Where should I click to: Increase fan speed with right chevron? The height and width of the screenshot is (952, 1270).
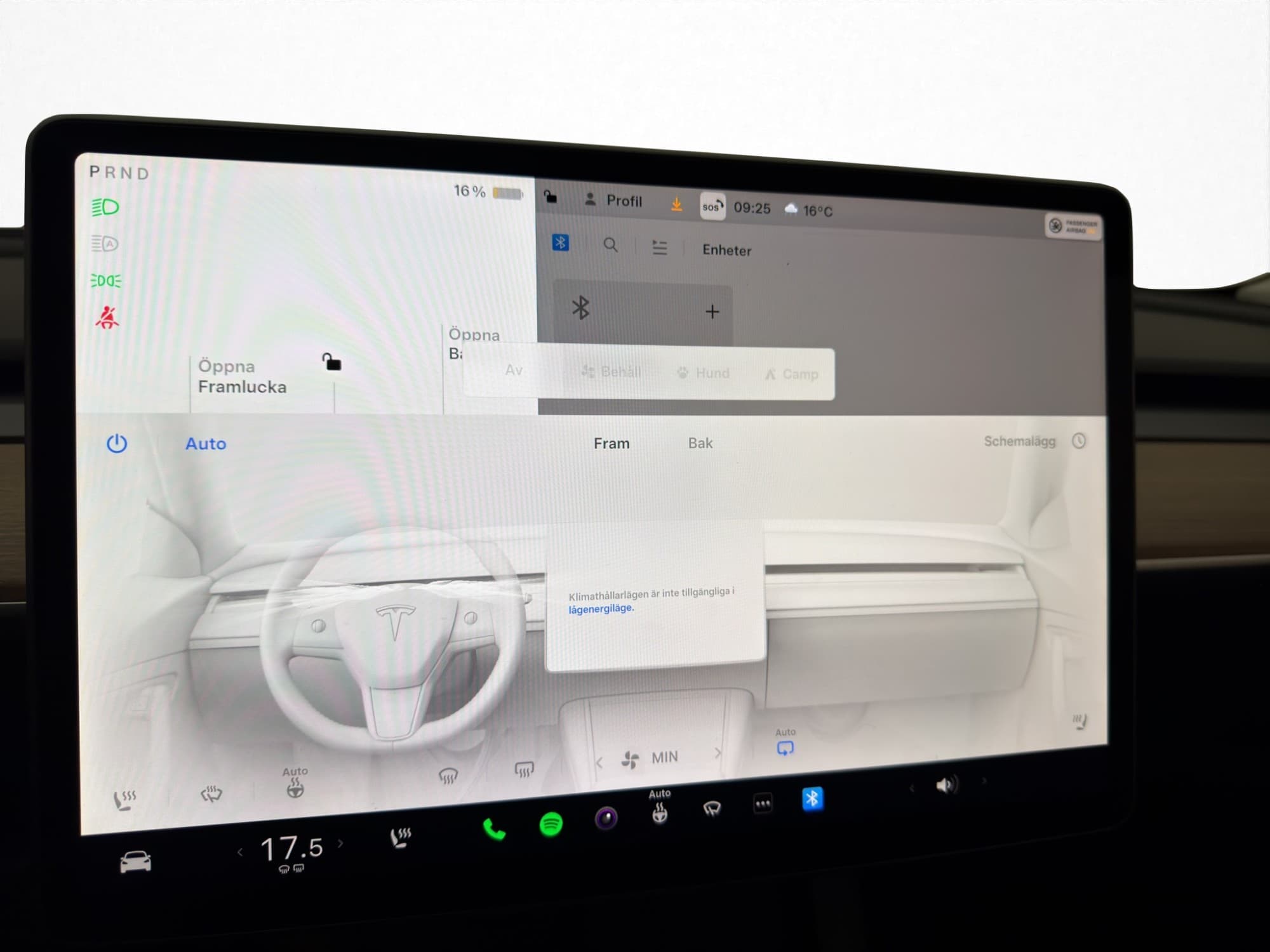click(x=718, y=753)
